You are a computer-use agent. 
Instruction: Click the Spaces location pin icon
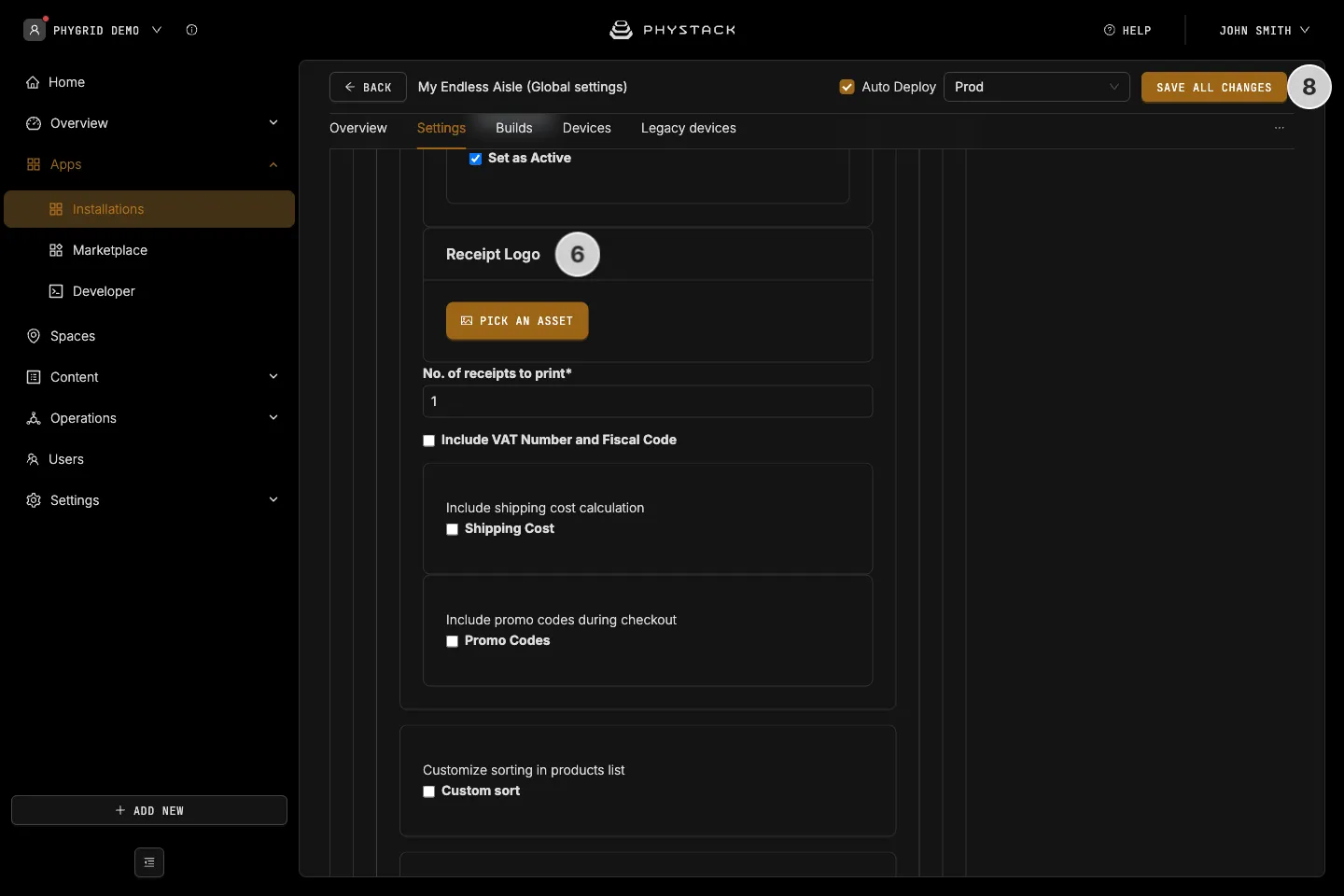pos(34,336)
